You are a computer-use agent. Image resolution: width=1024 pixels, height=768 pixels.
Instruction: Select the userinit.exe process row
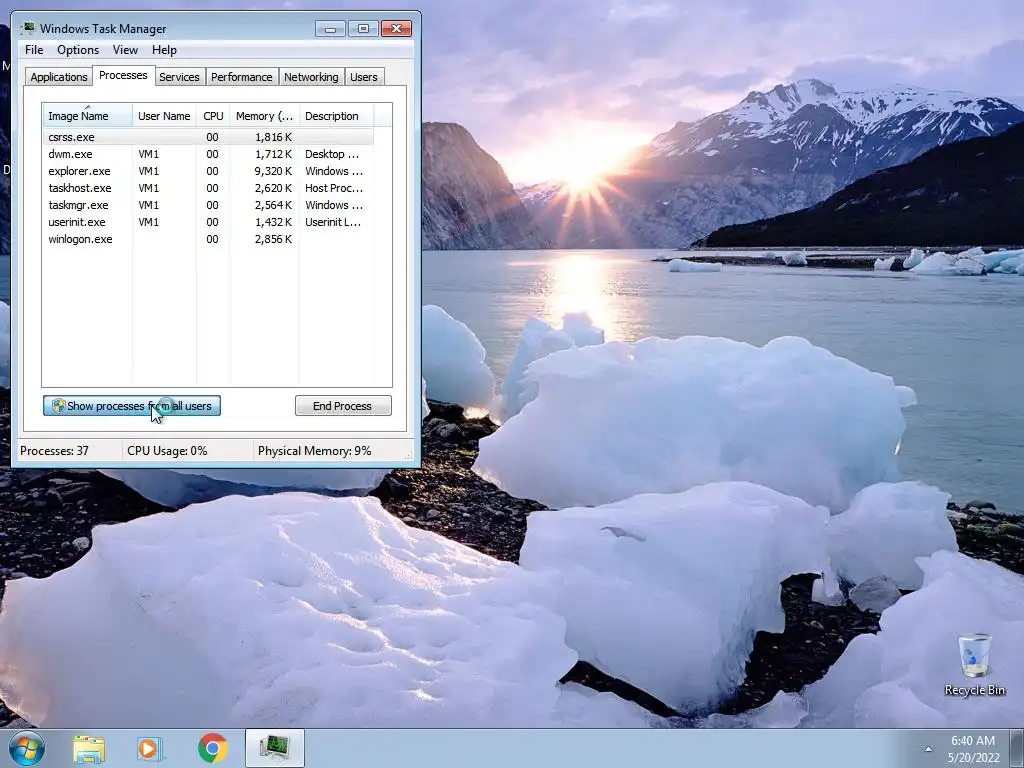(x=208, y=222)
